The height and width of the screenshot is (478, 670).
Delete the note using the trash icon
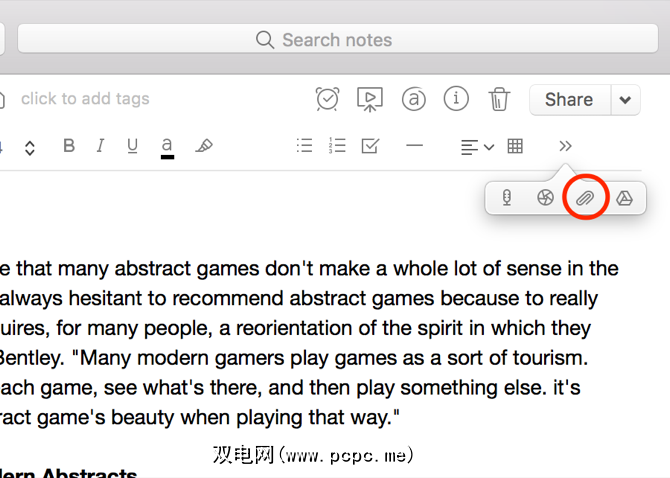click(x=499, y=99)
